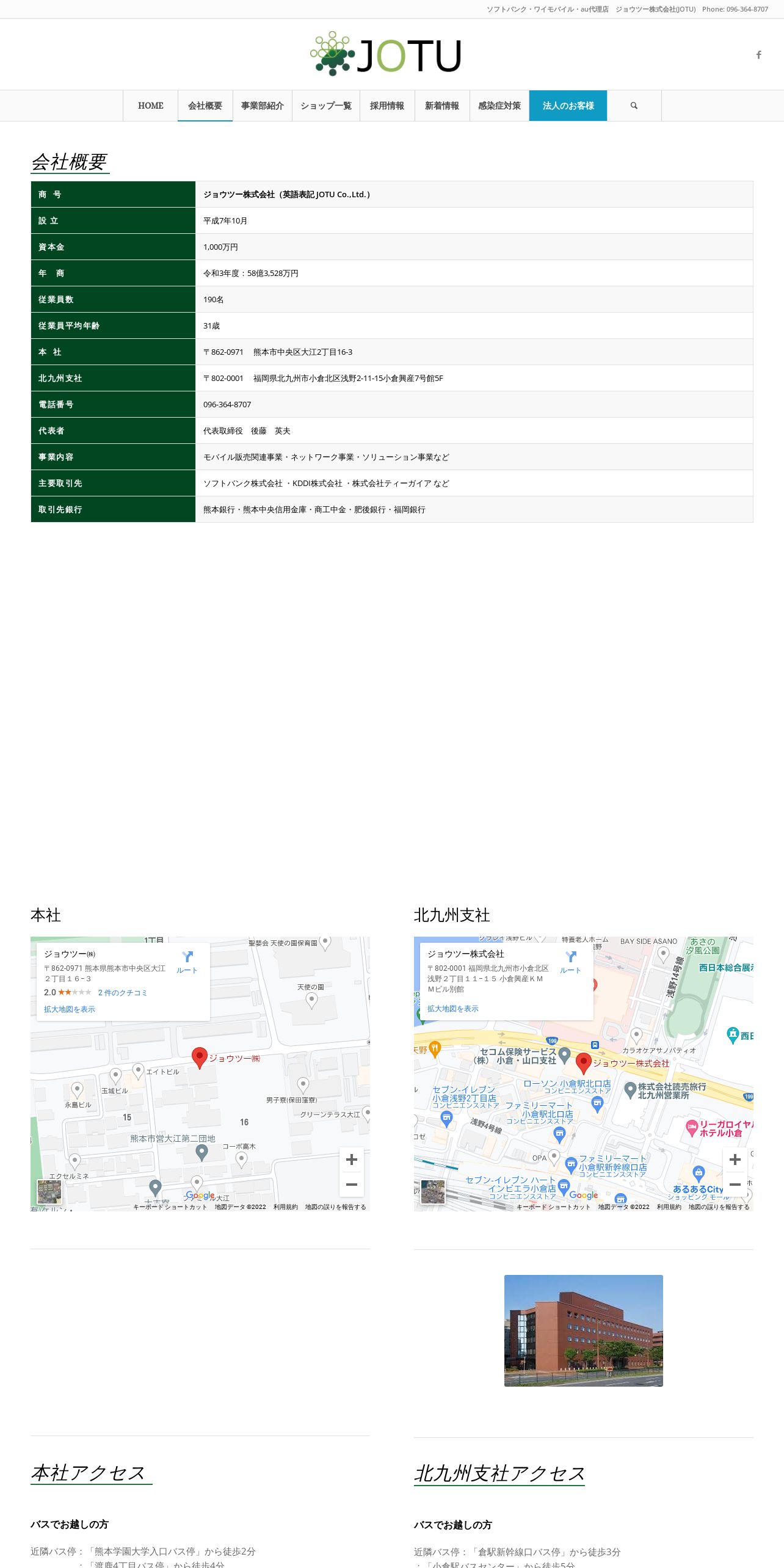Click キーボード ショートカット on the 北九州支社 map
The height and width of the screenshot is (1568, 784).
coord(554,1207)
